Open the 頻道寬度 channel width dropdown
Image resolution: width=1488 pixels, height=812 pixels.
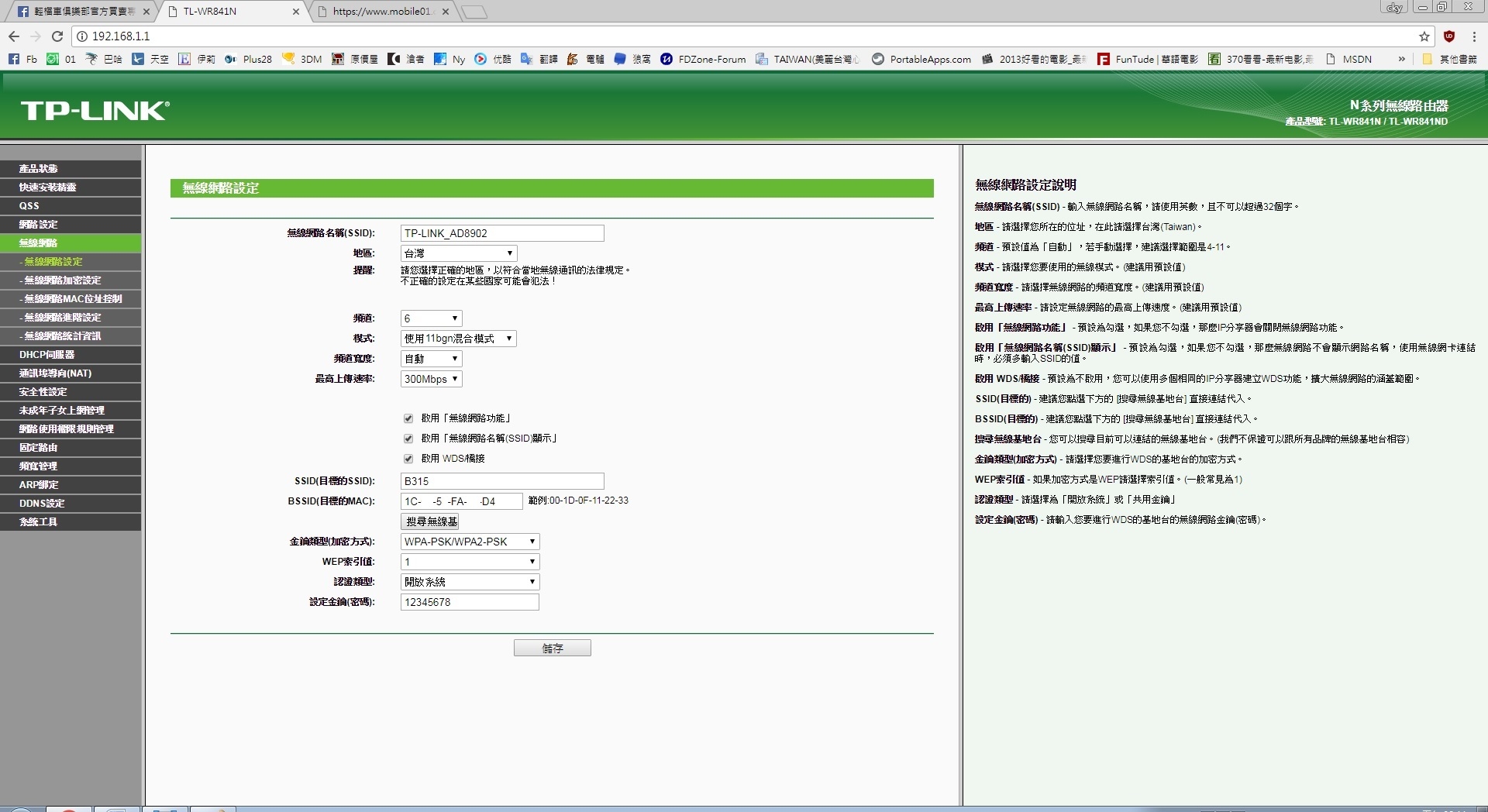pos(432,359)
